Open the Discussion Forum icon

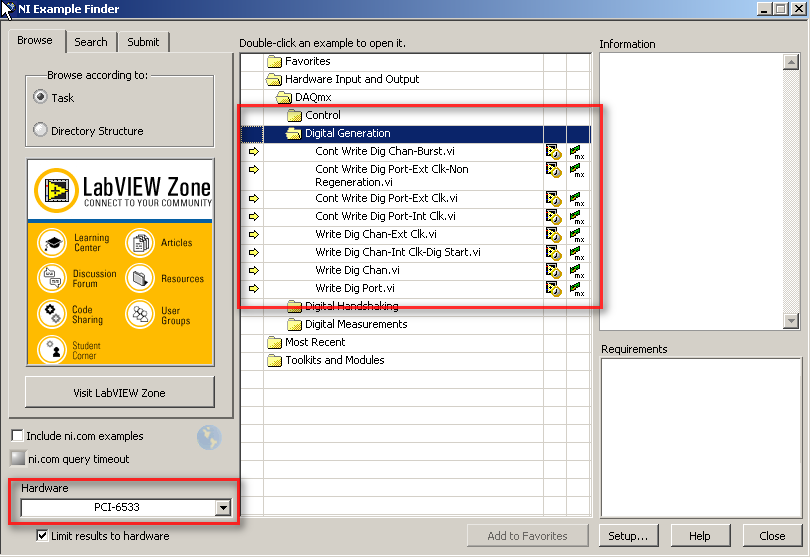pos(52,278)
